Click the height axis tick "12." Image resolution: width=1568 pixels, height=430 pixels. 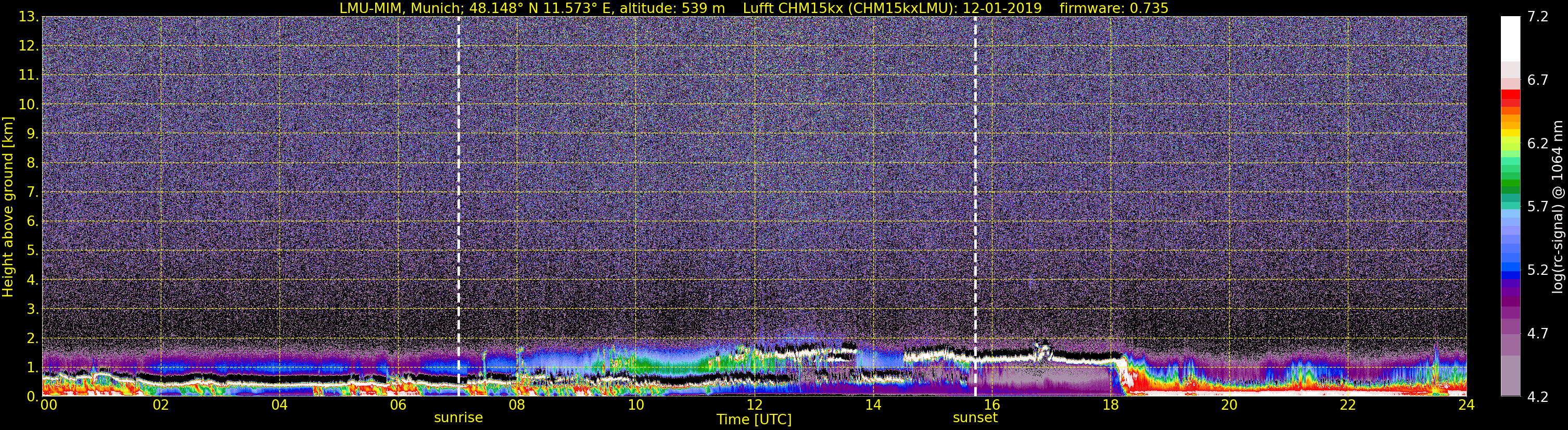pos(29,46)
